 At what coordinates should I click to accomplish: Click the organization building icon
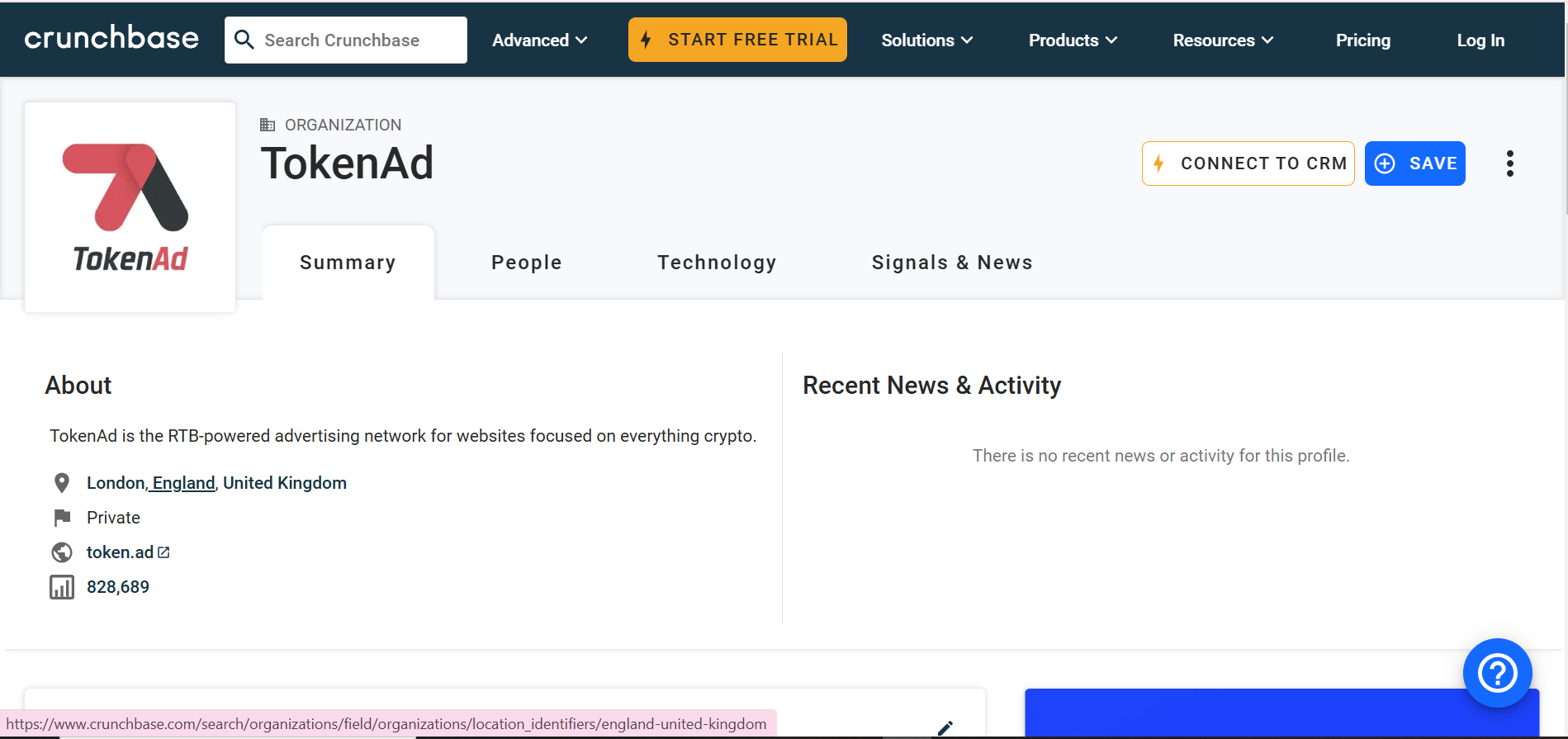coord(268,125)
